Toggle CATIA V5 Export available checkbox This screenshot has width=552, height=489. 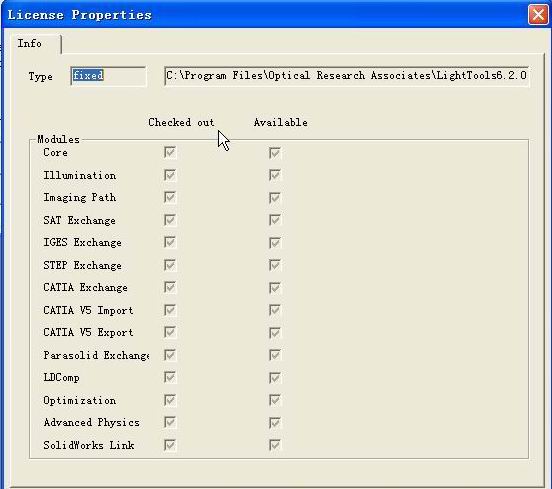(x=275, y=333)
